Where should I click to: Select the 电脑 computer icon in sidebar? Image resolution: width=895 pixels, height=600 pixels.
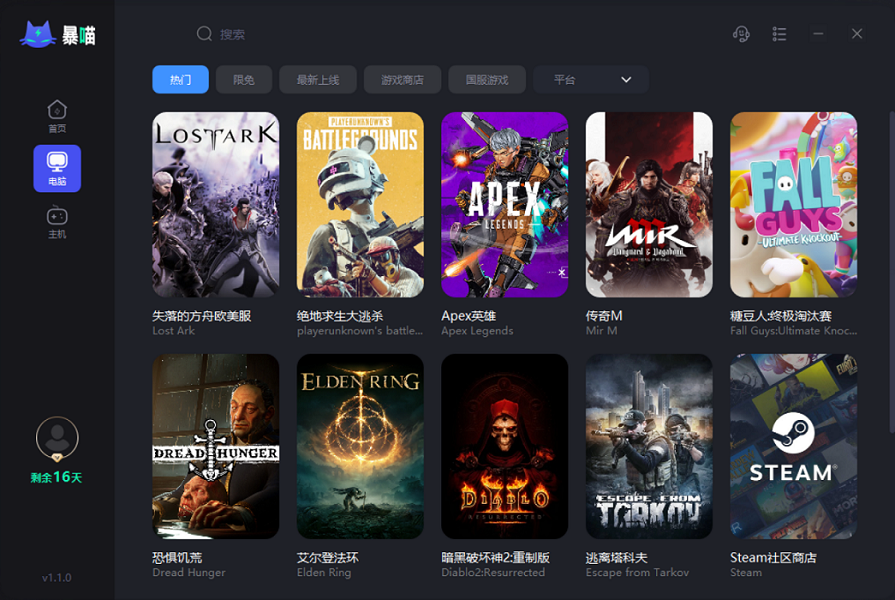pos(57,168)
